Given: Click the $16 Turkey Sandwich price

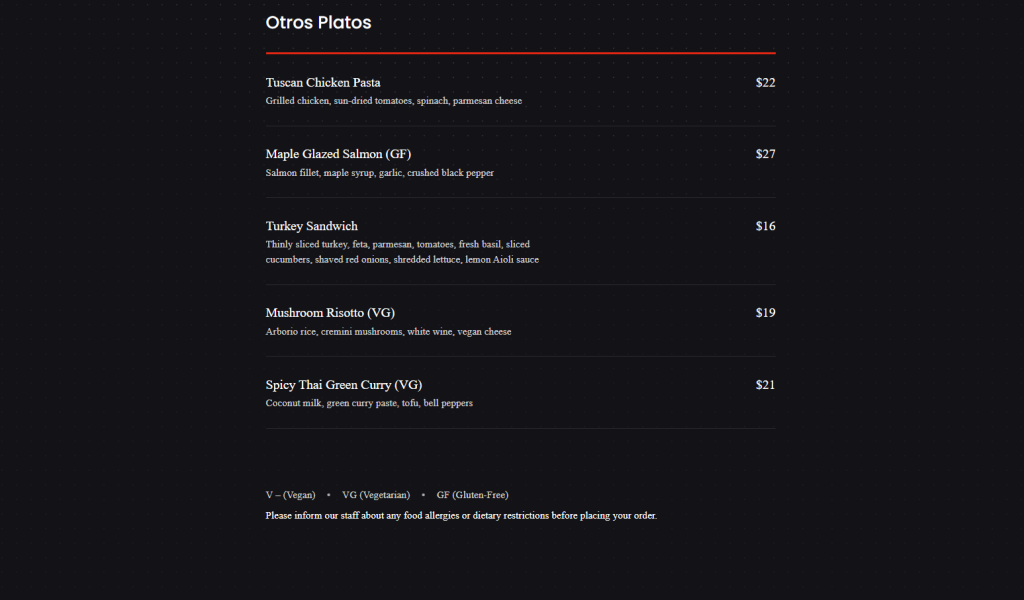Looking at the screenshot, I should tap(765, 226).
